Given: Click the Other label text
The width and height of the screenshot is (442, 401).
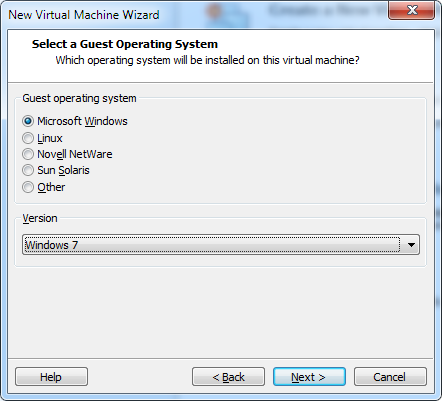Looking at the screenshot, I should coord(51,187).
